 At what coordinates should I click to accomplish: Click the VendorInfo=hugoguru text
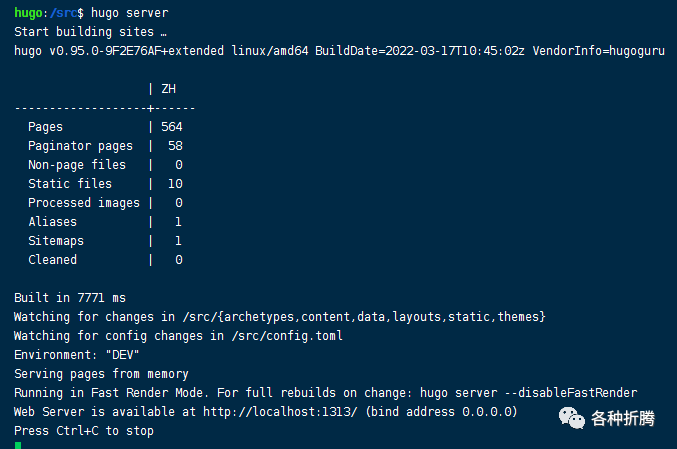597,50
